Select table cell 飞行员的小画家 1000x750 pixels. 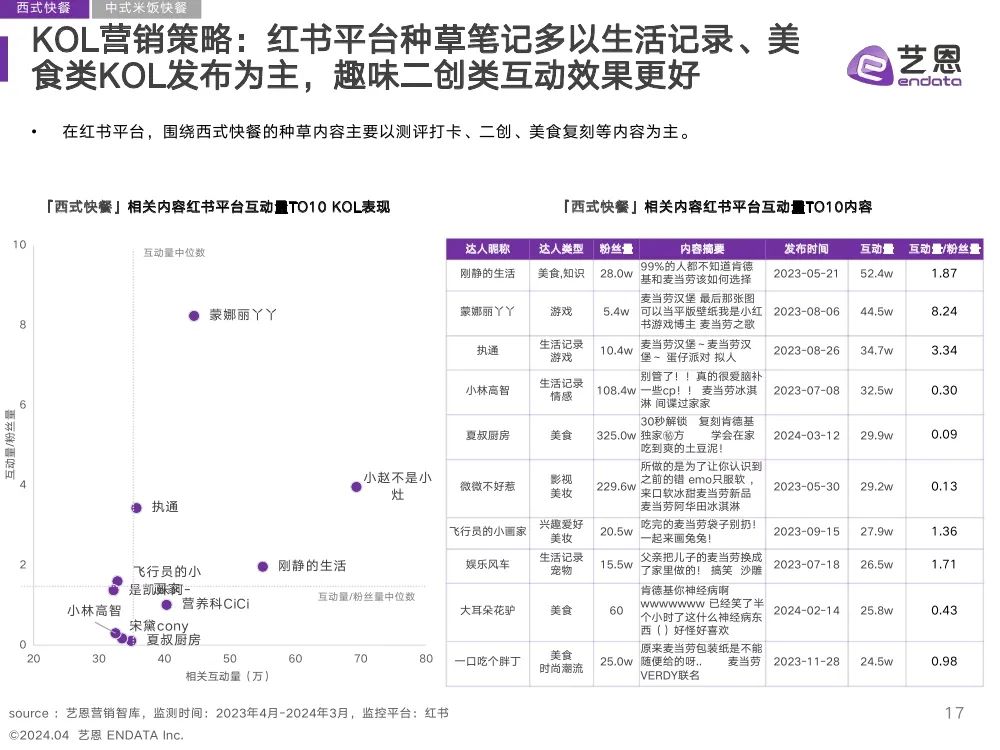[x=488, y=532]
